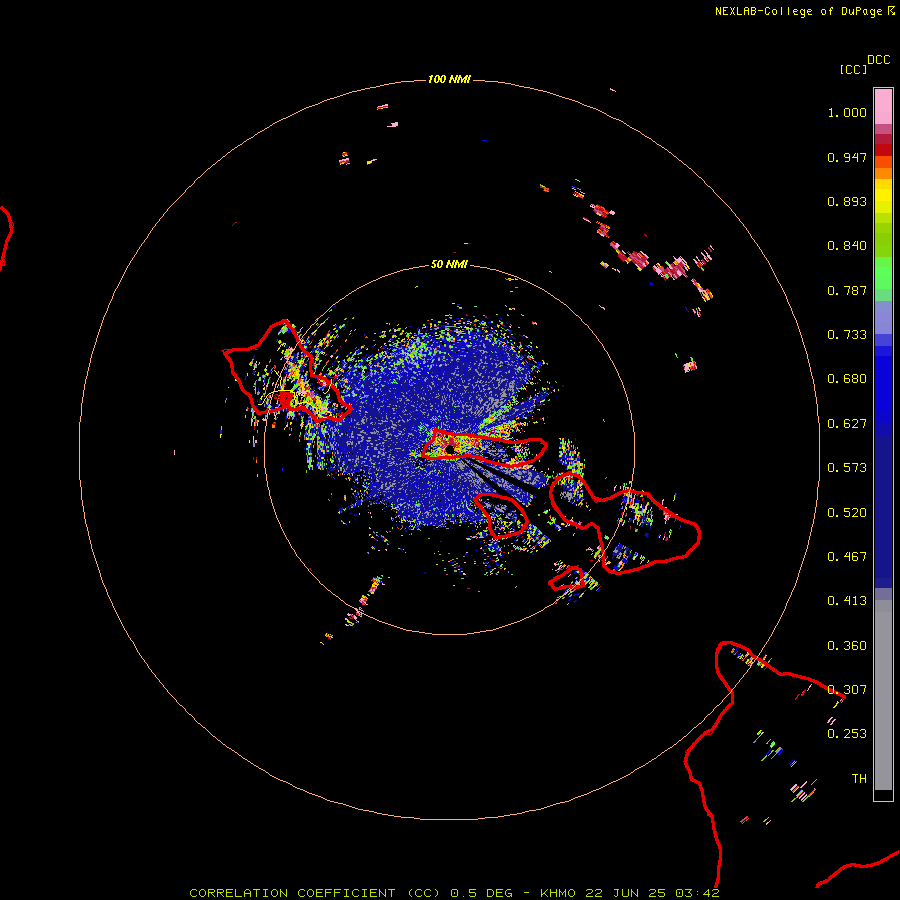This screenshot has width=900, height=900.
Task: Click the DCC label above the color scale
Action: pos(878,60)
